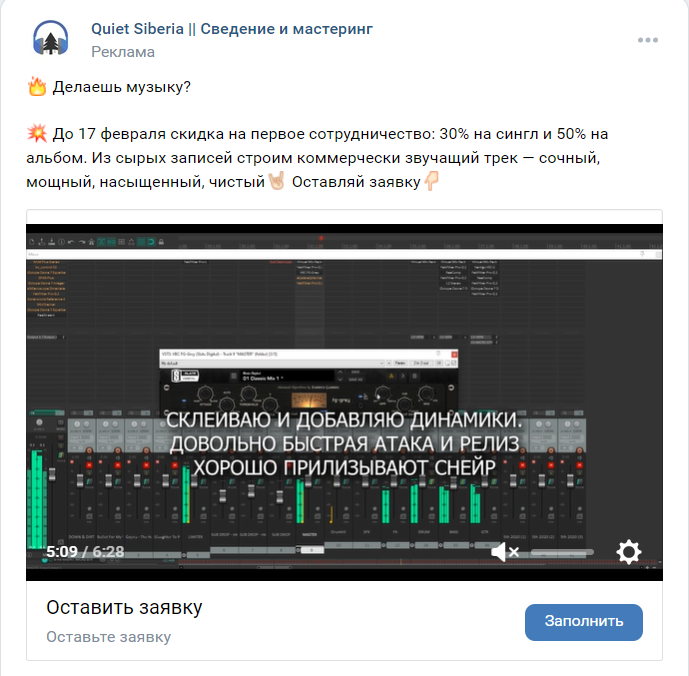Open the three-dot post options menu
689x676 pixels.
tap(648, 40)
